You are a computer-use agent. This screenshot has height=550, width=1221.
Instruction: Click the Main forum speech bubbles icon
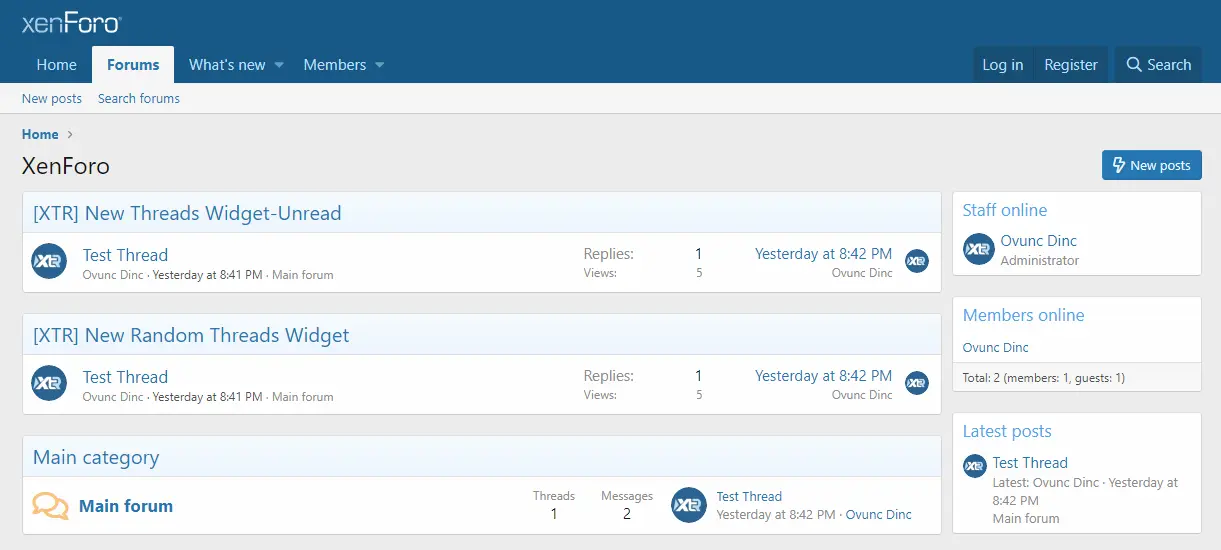[50, 505]
